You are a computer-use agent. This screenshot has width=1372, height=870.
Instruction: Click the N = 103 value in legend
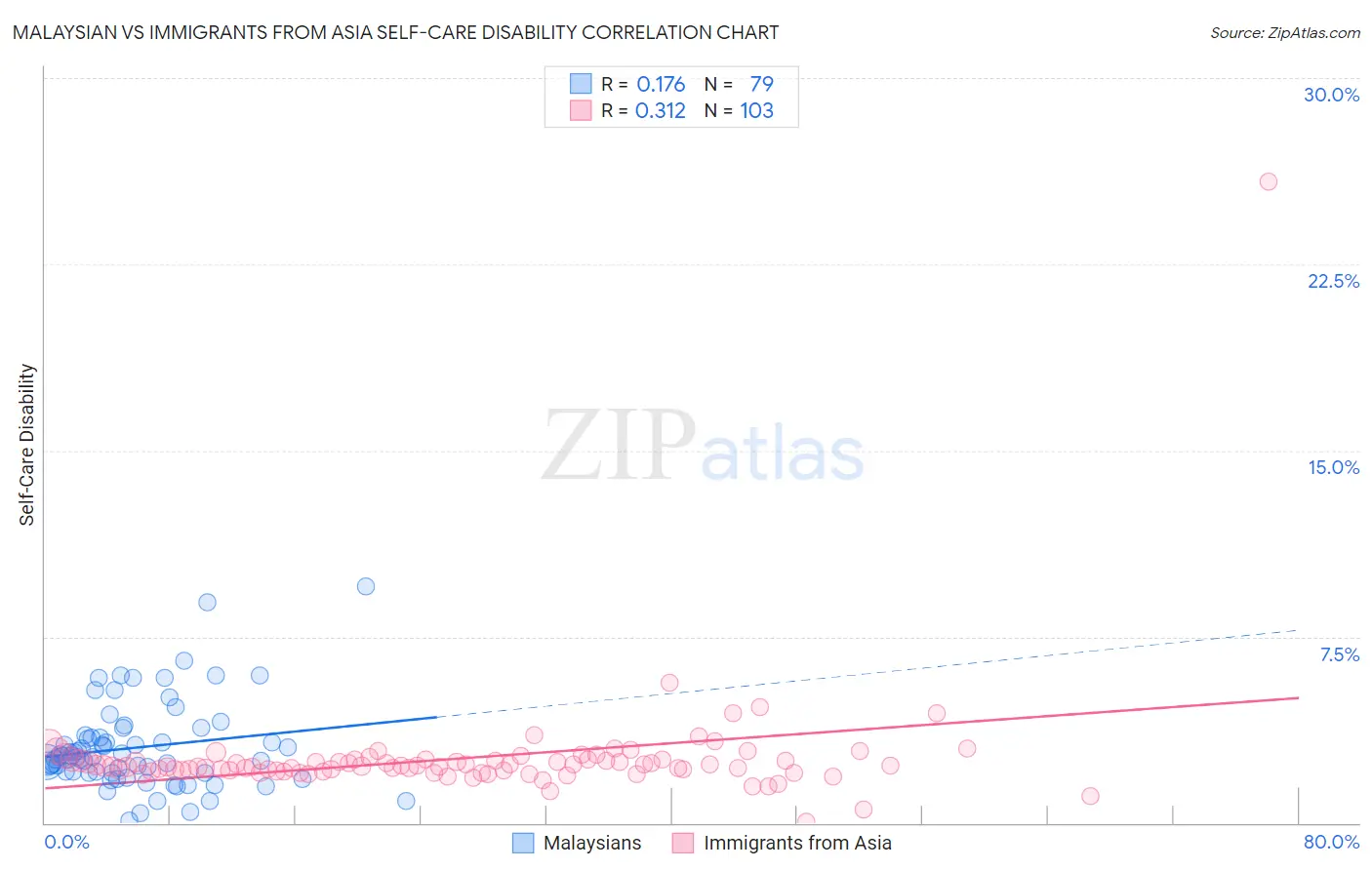coord(739,110)
